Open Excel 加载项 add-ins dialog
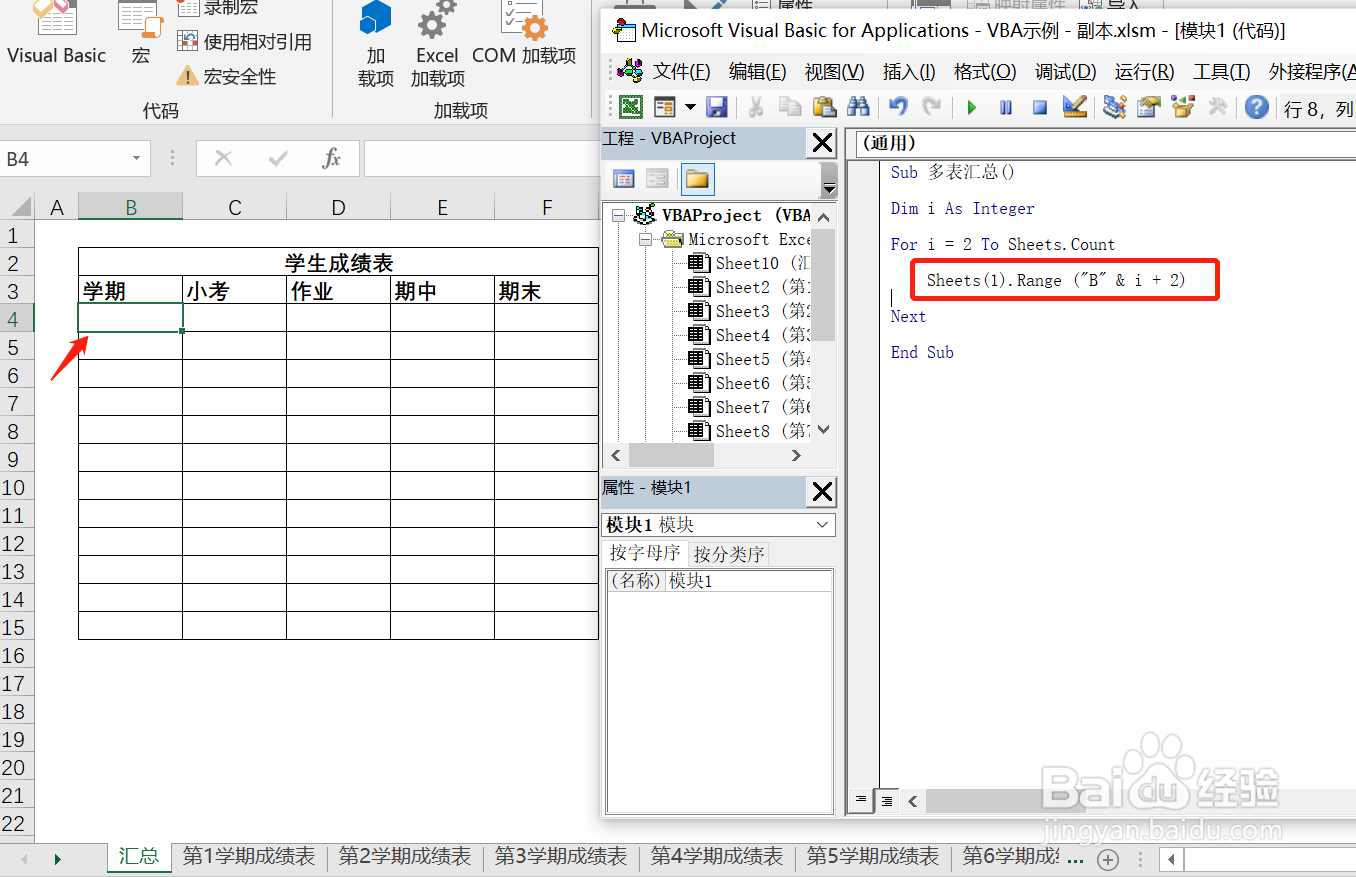1356x877 pixels. coord(438,45)
